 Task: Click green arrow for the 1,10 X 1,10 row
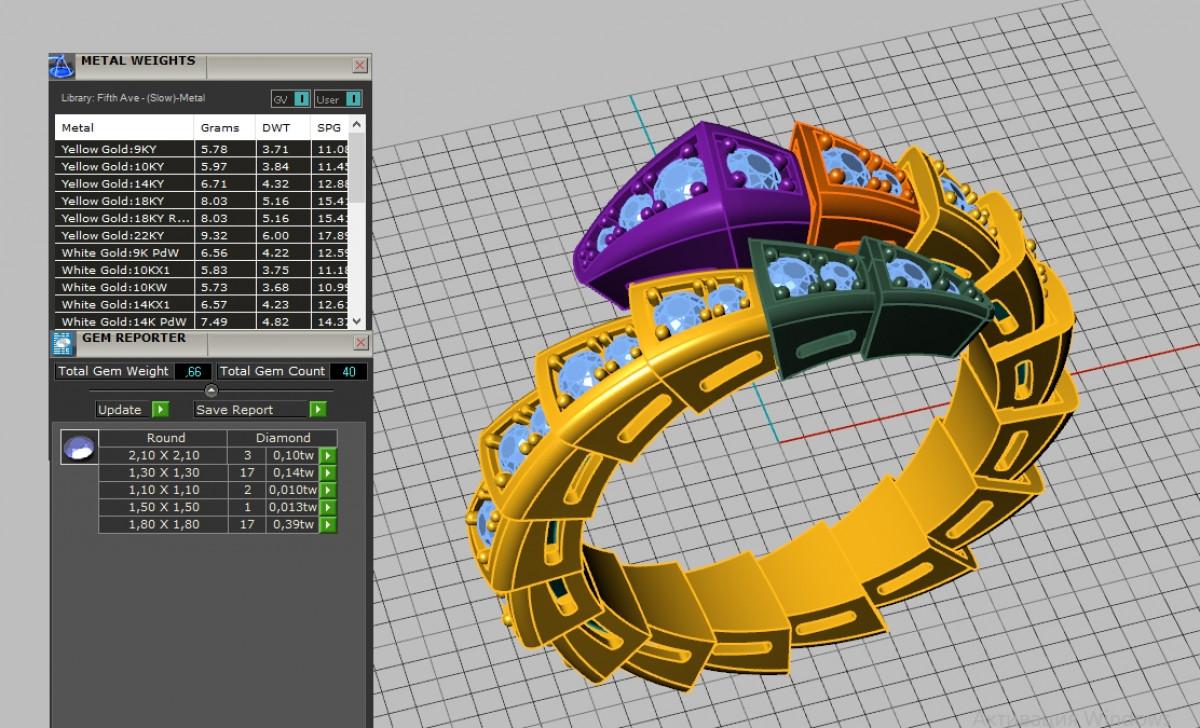coord(327,490)
